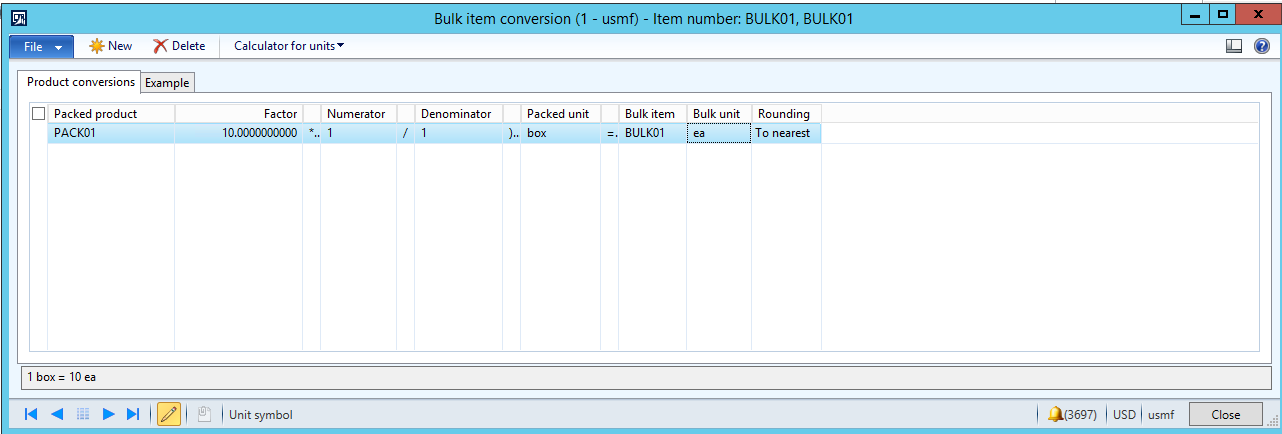Go to the next record
Screen dimensions: 1282x434
[x=109, y=414]
